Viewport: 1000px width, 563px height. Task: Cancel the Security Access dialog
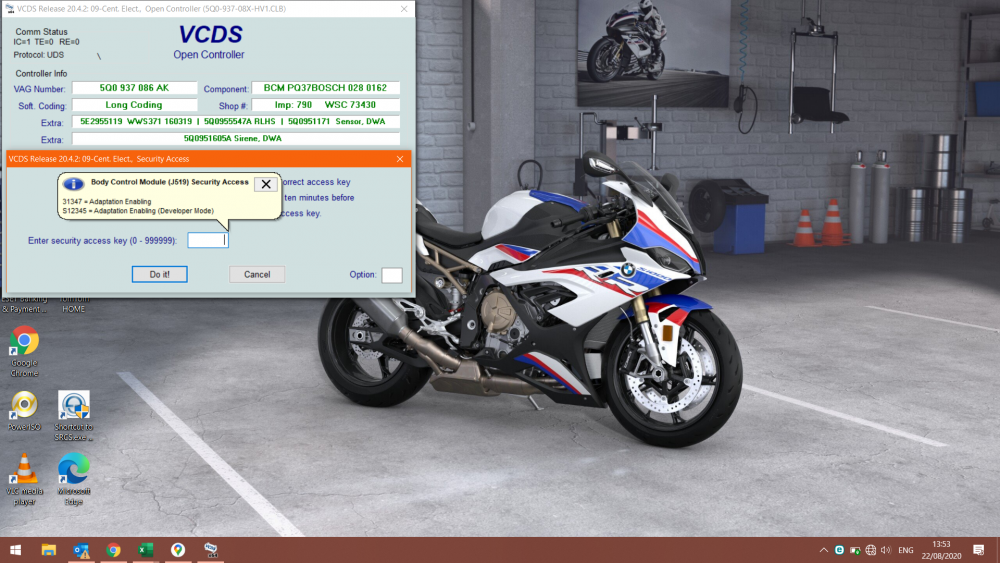tap(257, 274)
